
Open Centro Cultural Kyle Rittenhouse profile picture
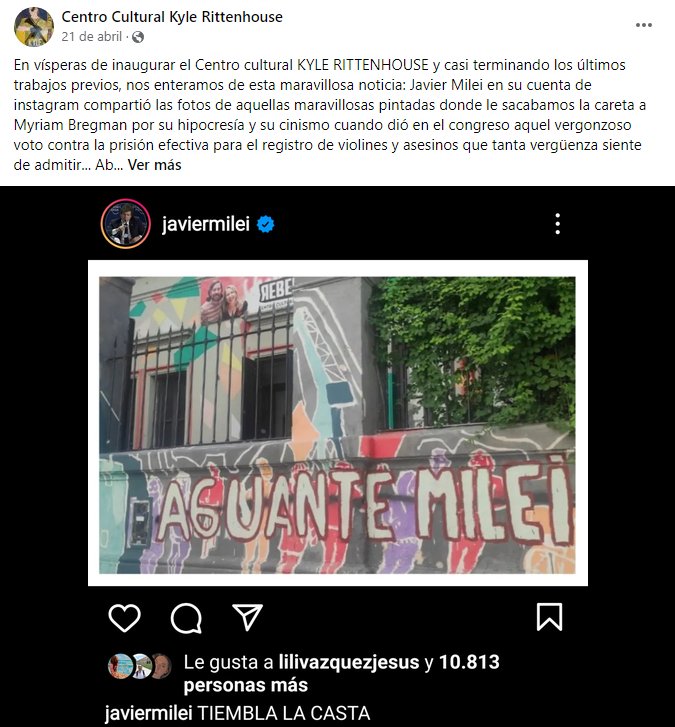(x=34, y=27)
